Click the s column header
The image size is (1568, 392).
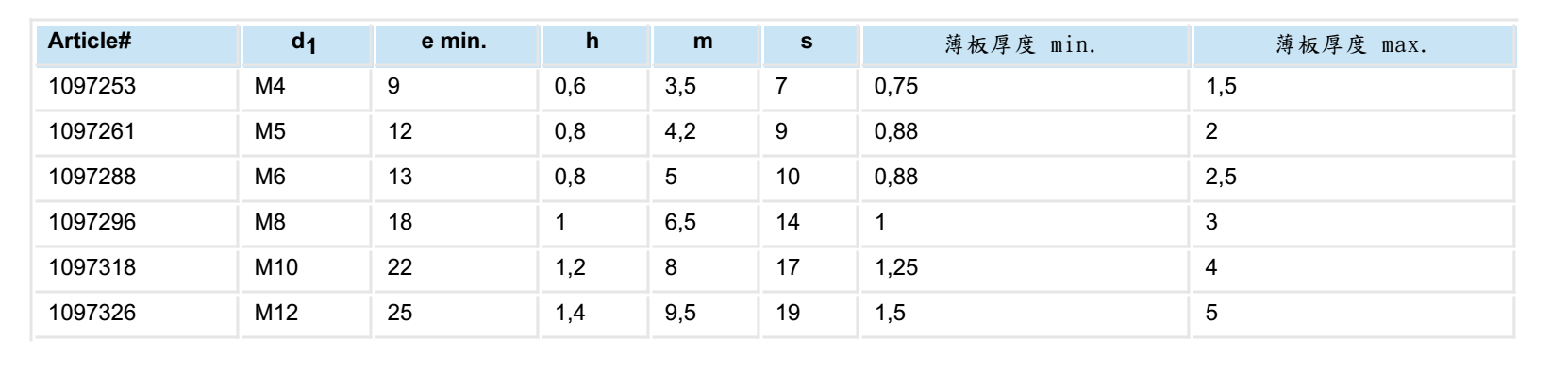pyautogui.click(x=810, y=43)
